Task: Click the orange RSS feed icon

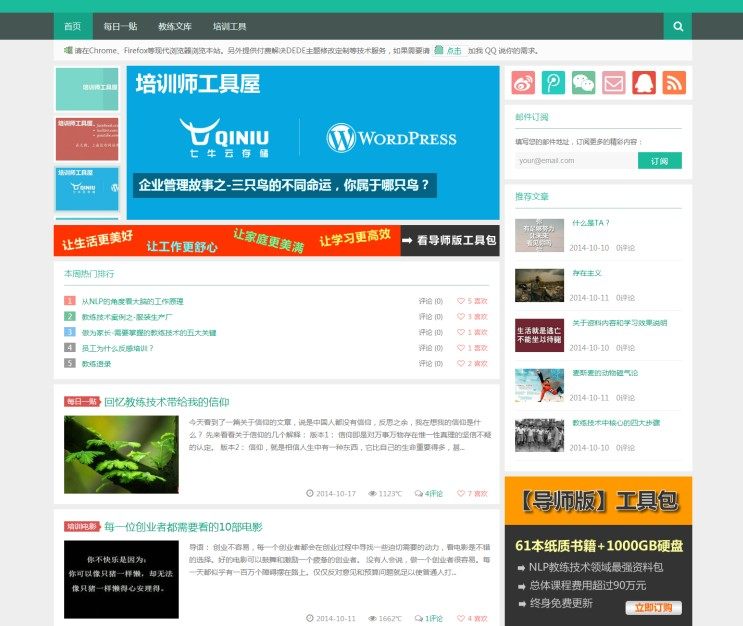Action: coord(674,83)
